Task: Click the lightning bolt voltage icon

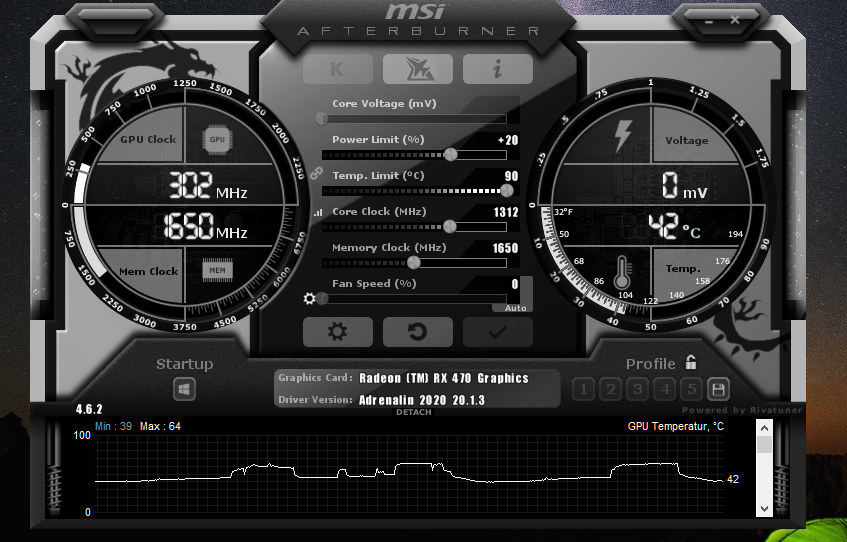Action: [623, 135]
